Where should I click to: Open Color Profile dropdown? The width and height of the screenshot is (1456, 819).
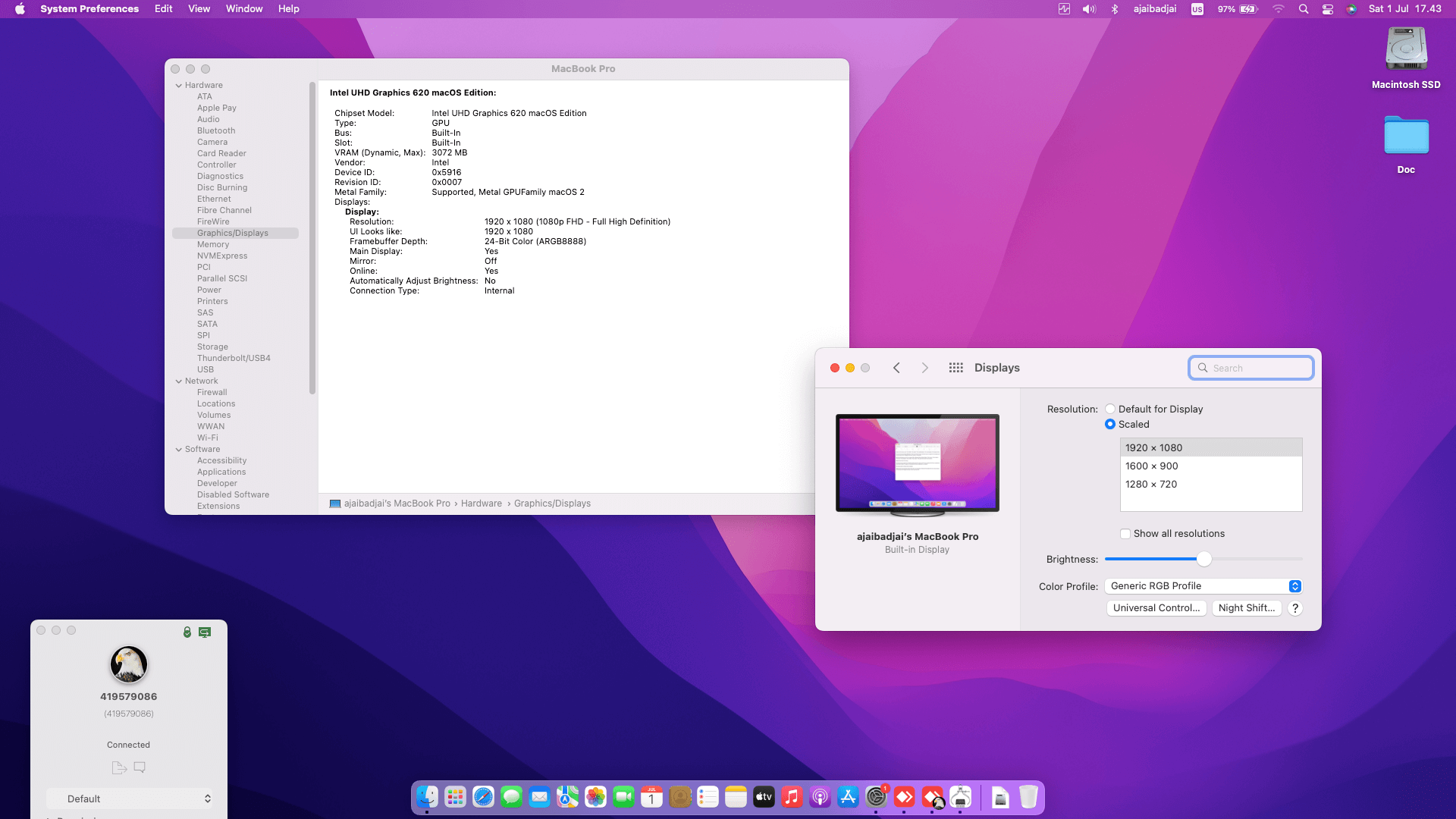[x=1203, y=586]
